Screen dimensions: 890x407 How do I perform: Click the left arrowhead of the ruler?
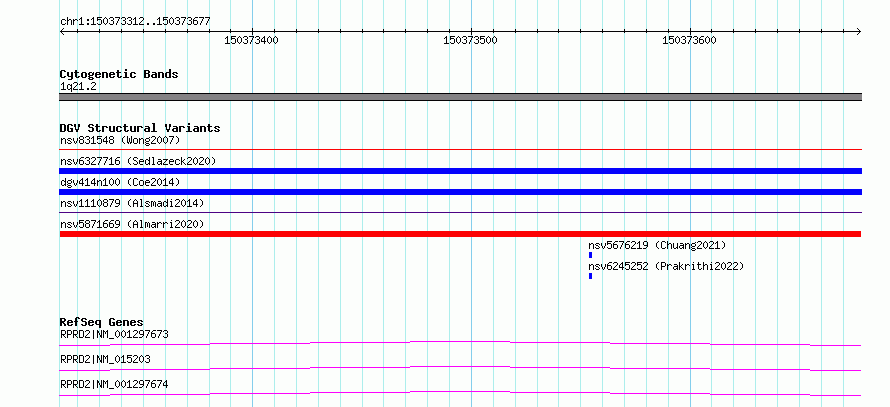point(62,32)
